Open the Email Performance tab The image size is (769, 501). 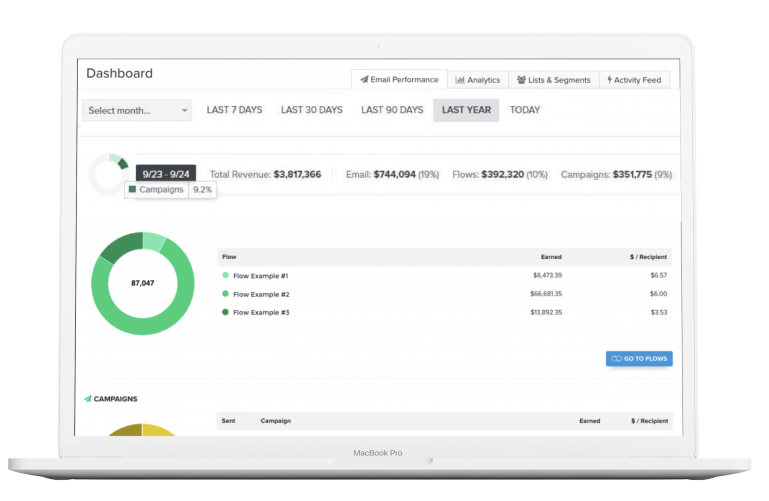[x=399, y=79]
